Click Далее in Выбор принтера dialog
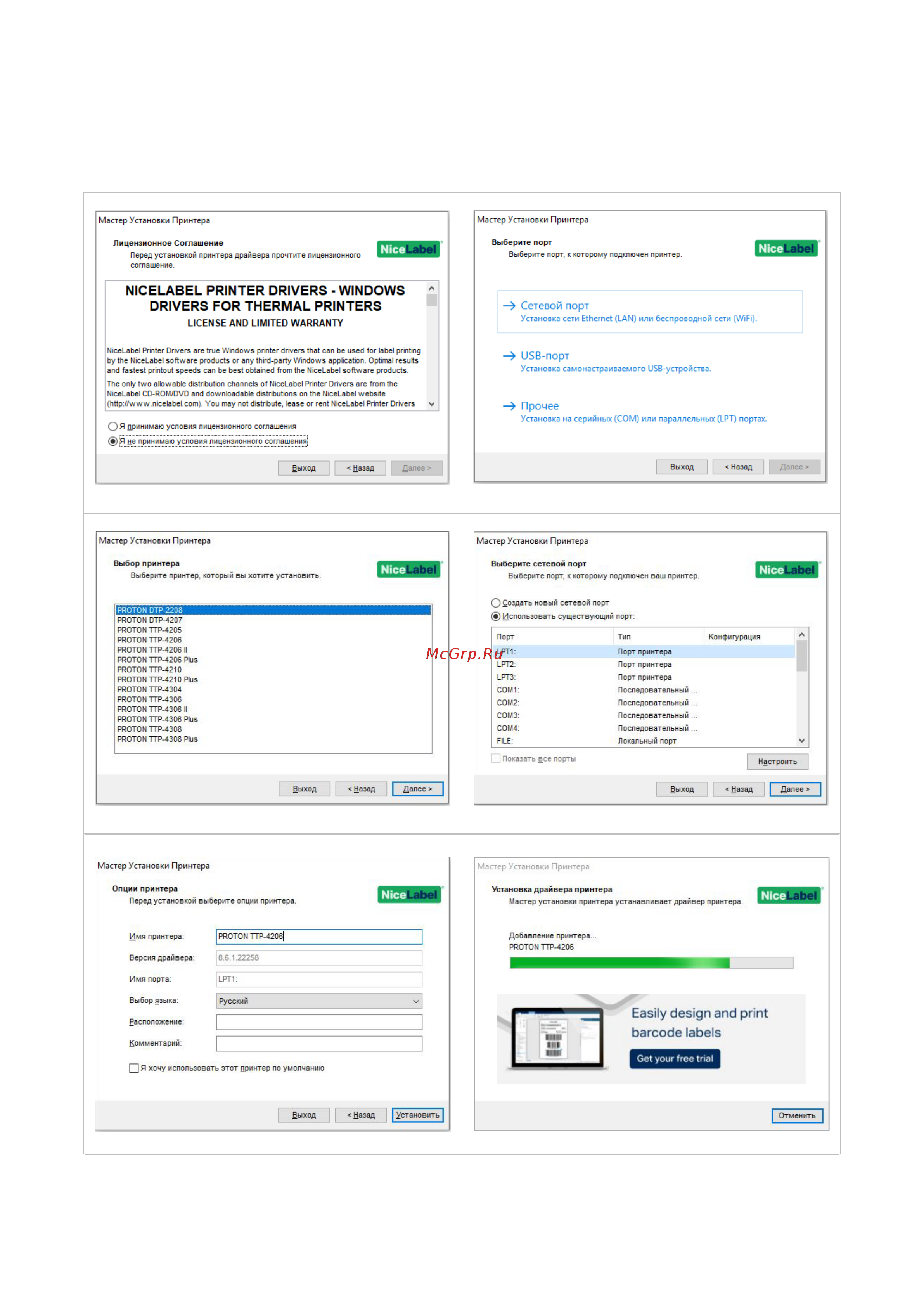This screenshot has height=1307, width=924. (417, 789)
